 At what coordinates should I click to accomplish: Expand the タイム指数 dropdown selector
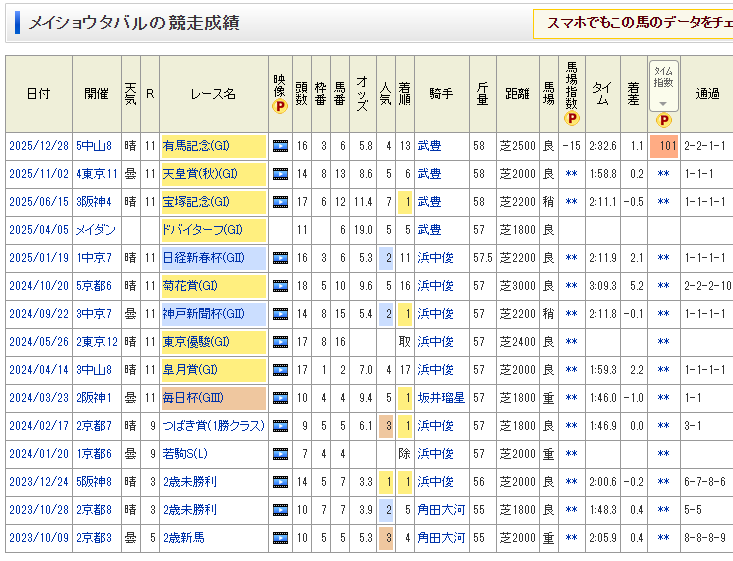(663, 103)
